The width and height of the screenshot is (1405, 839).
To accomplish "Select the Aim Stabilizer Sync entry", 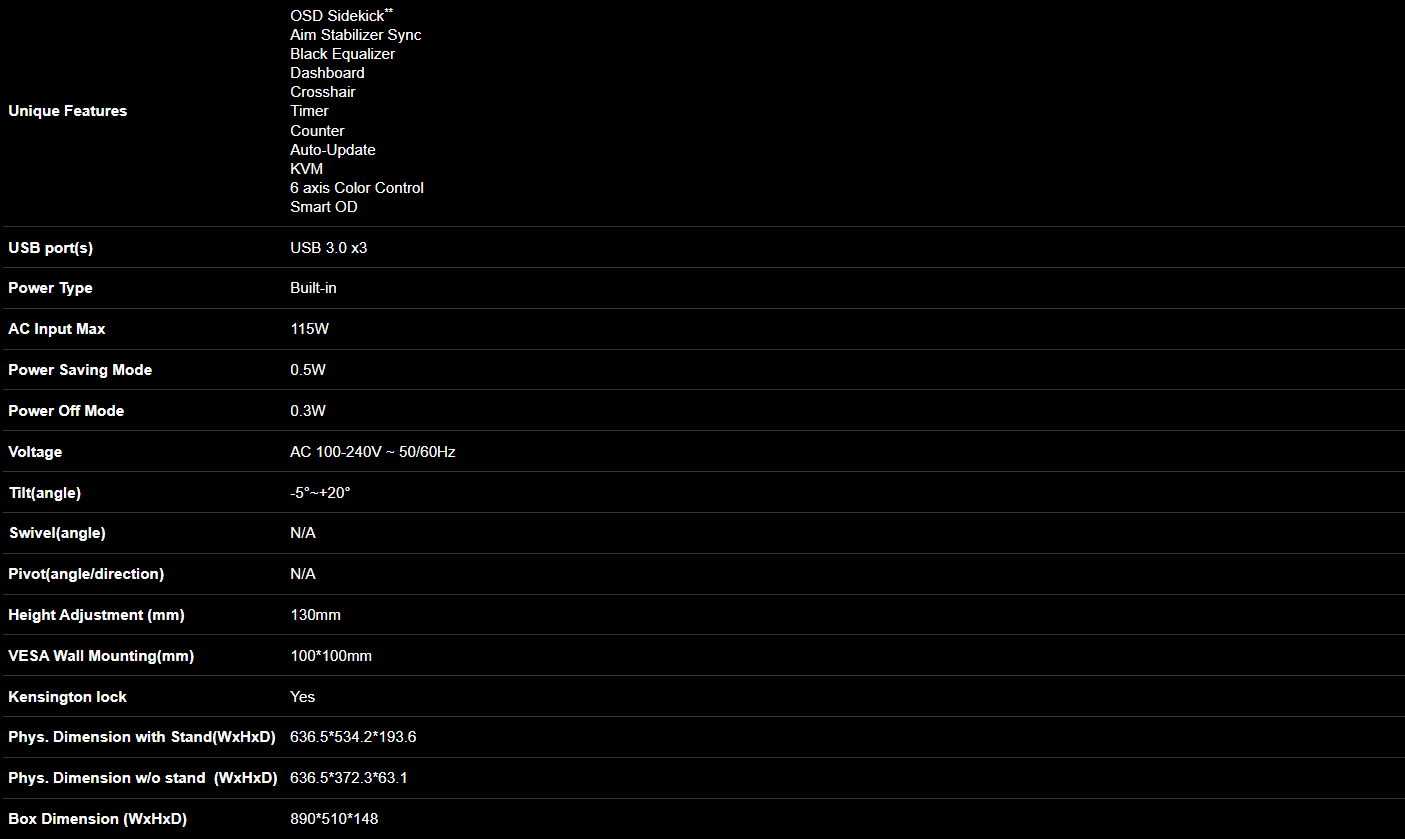I will click(x=355, y=35).
